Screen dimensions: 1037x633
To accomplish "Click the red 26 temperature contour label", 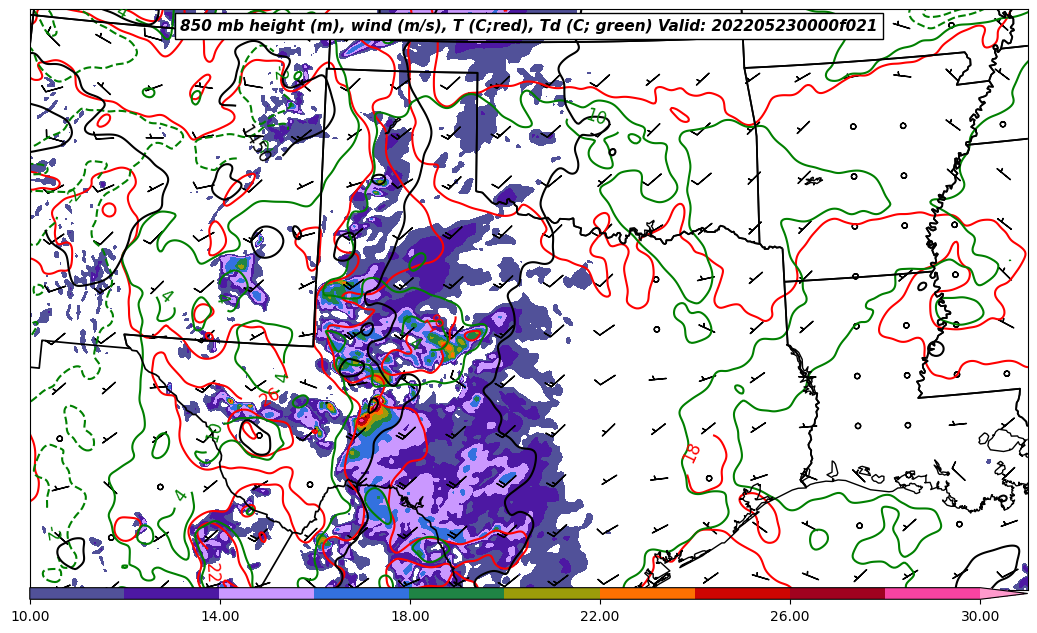I will (x=269, y=395).
